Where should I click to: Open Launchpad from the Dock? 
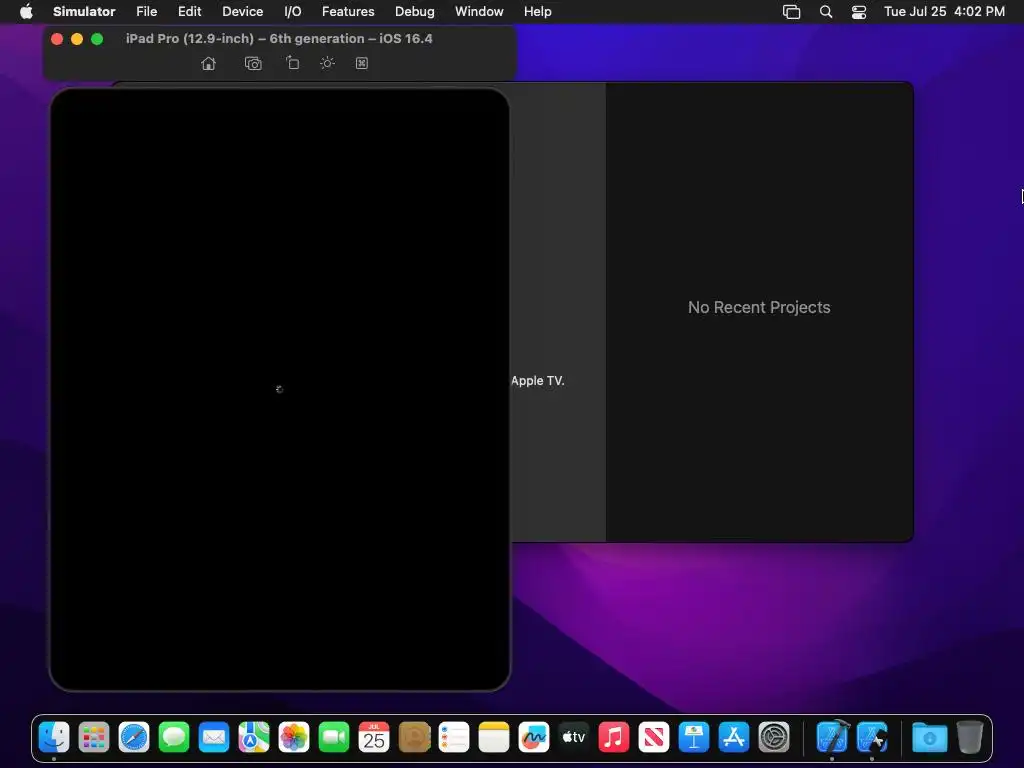(94, 737)
